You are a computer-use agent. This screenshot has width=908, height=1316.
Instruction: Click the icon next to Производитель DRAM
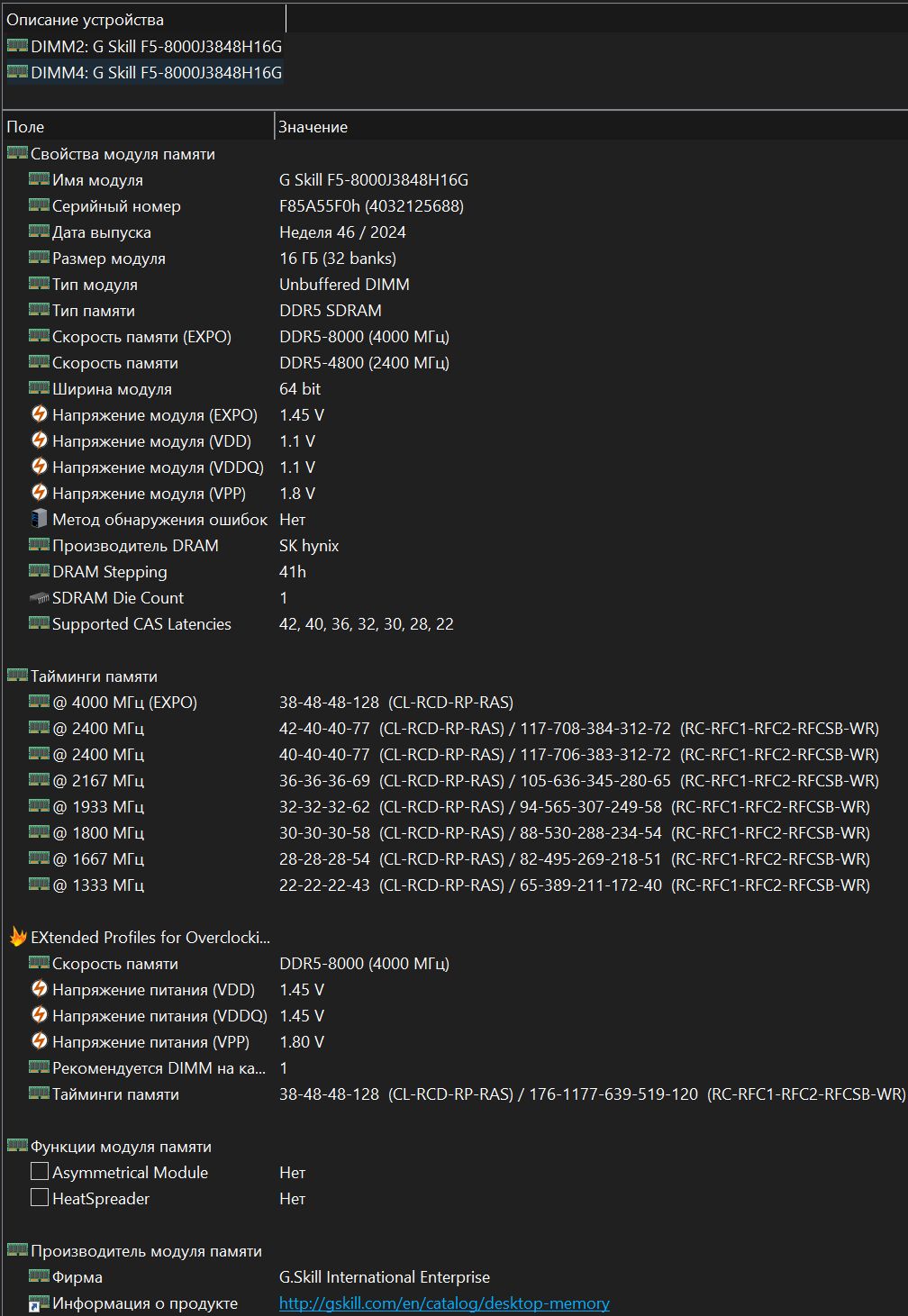(x=39, y=545)
